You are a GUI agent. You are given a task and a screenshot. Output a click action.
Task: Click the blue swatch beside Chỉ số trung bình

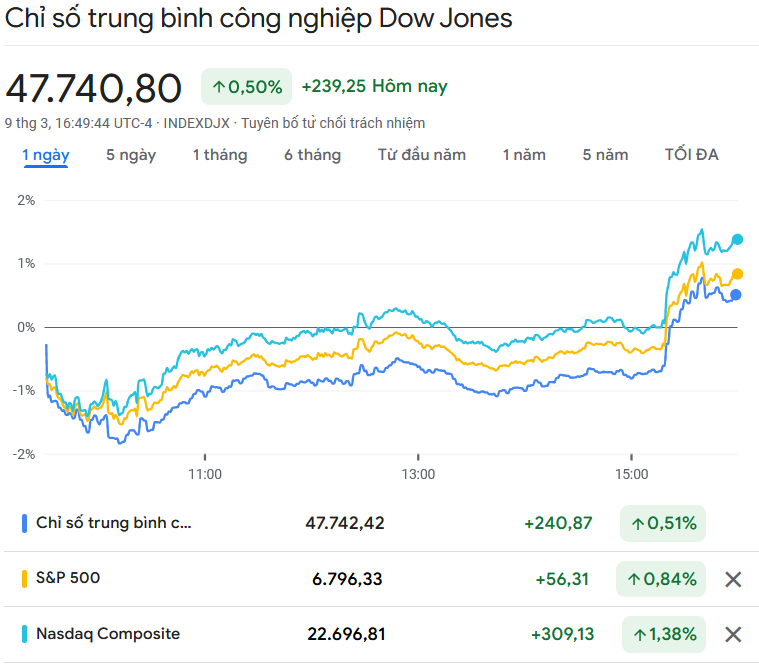coord(24,523)
